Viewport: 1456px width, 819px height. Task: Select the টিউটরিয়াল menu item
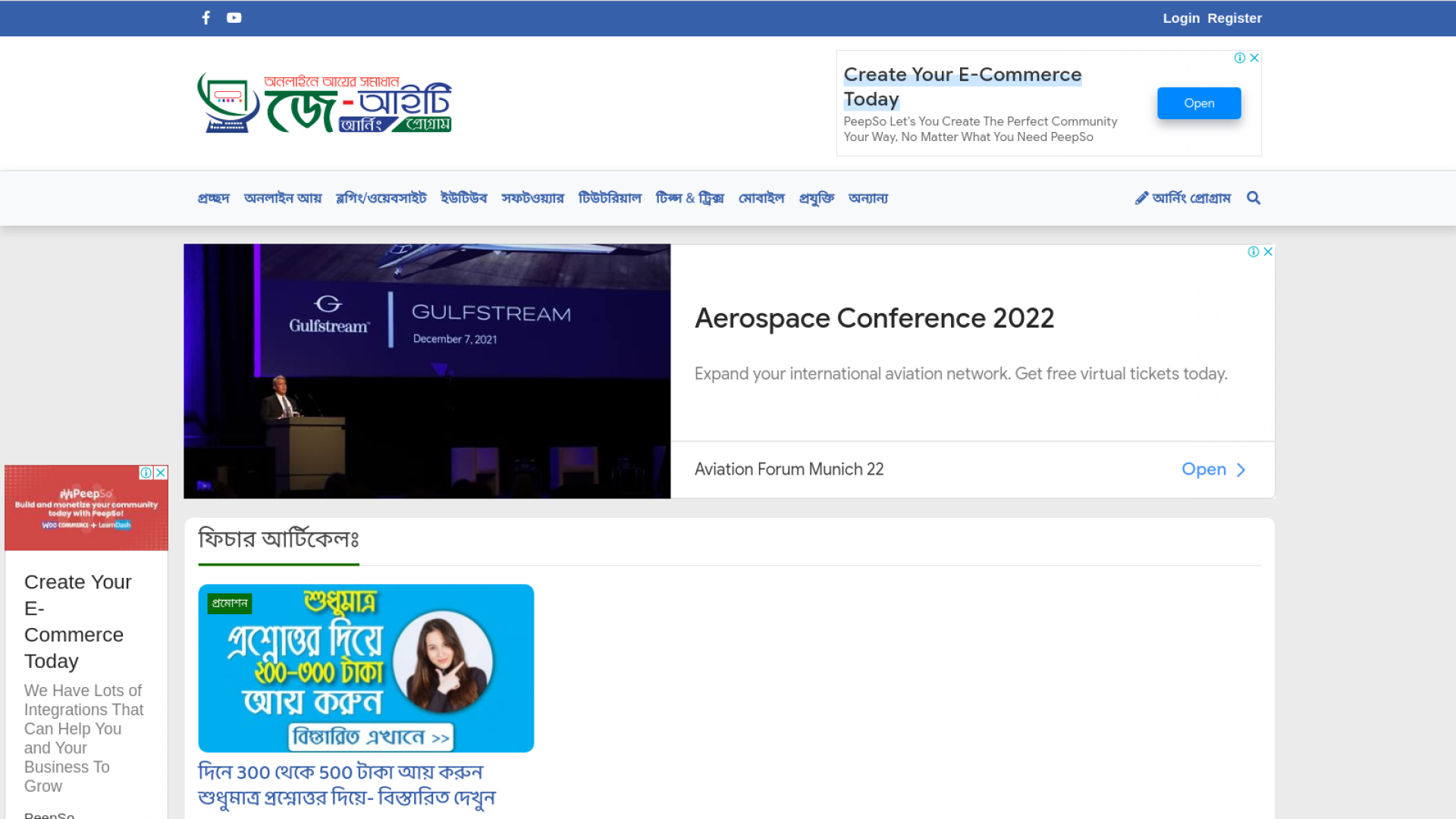click(609, 198)
